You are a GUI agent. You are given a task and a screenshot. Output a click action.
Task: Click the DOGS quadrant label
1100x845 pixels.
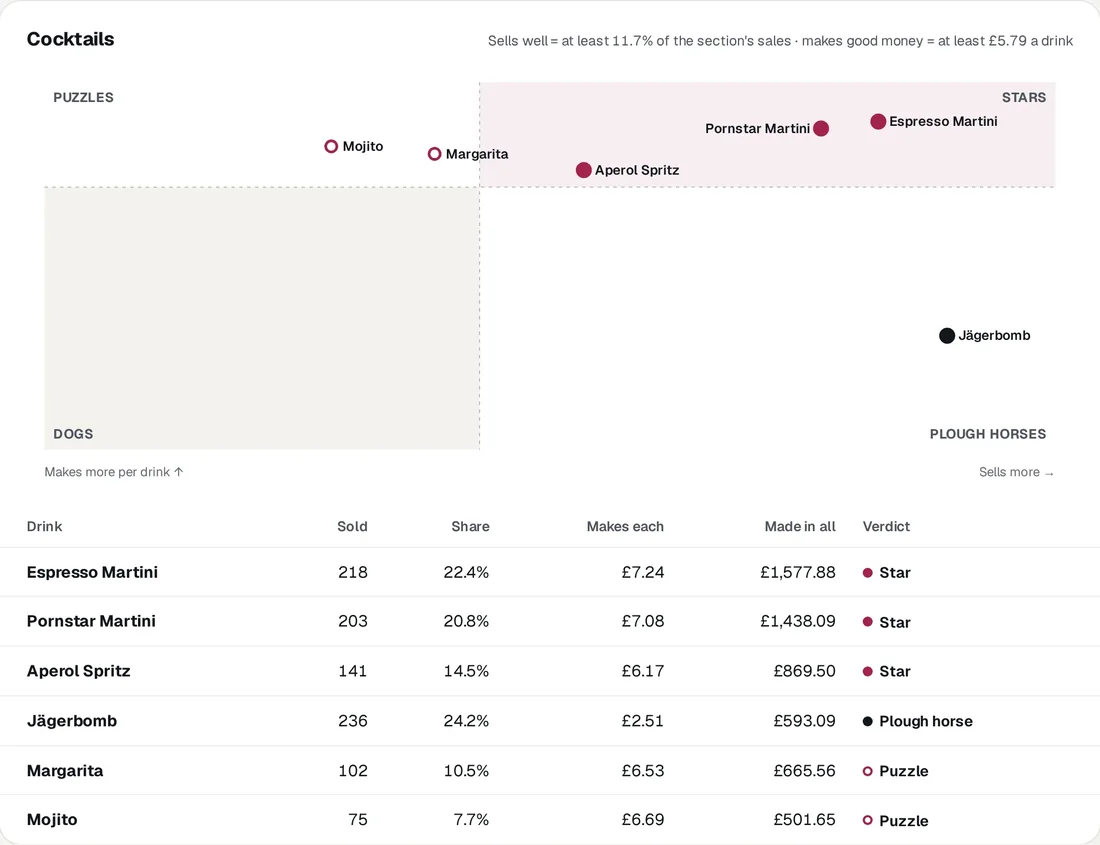[73, 434]
